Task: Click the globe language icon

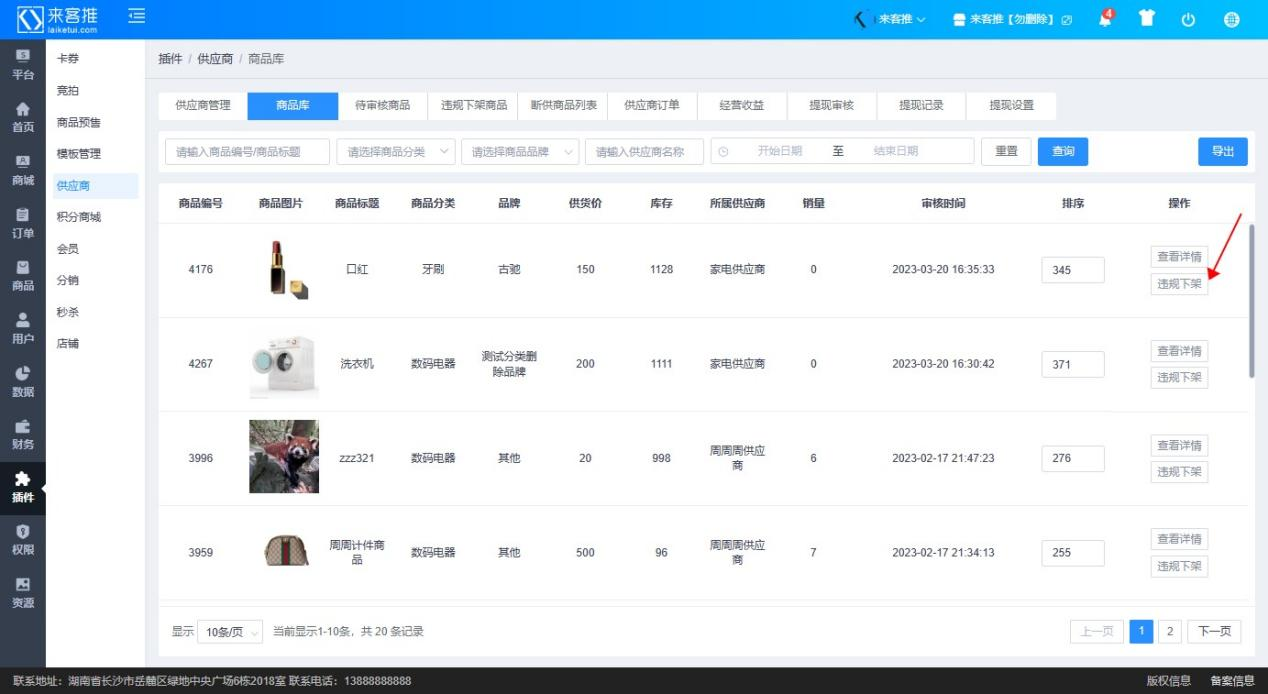Action: coord(1231,20)
